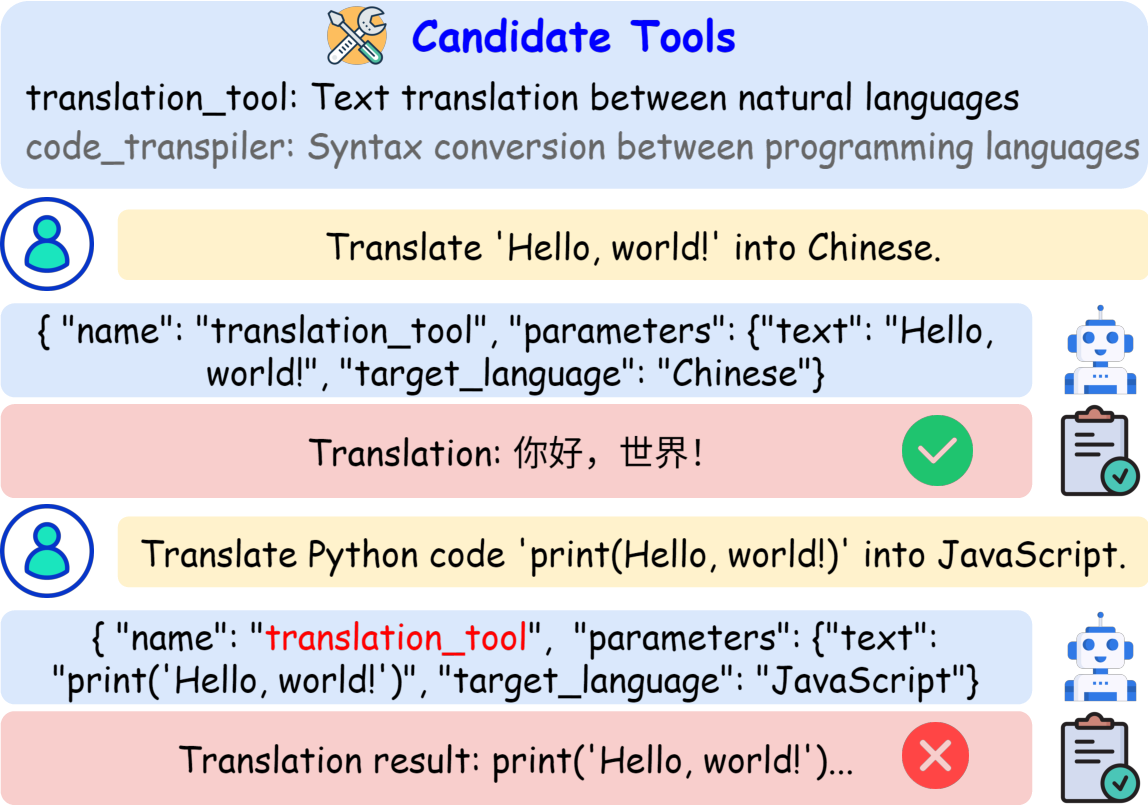Select the grayed code_transpiler description line
This screenshot has width=1148, height=805.
click(582, 148)
